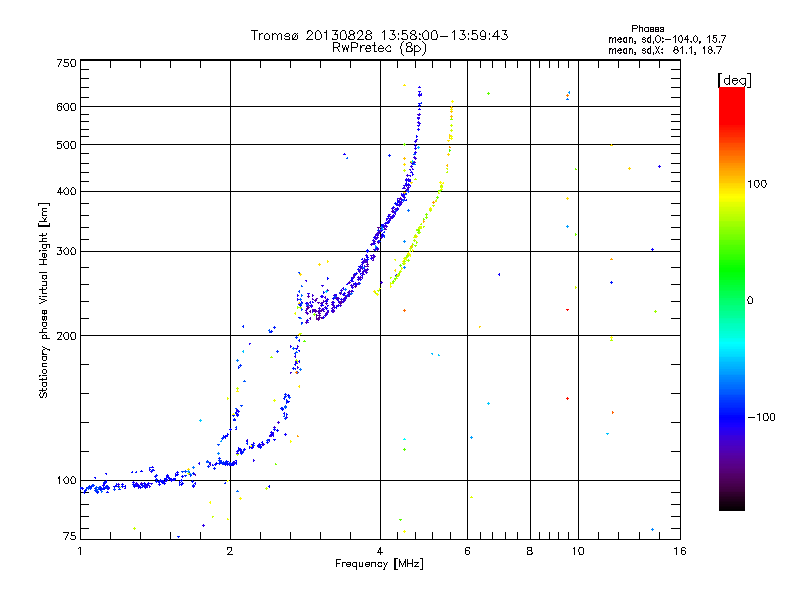The image size is (800, 600).
Task: Click the 'Phases' heading at top right
Action: click(x=647, y=29)
